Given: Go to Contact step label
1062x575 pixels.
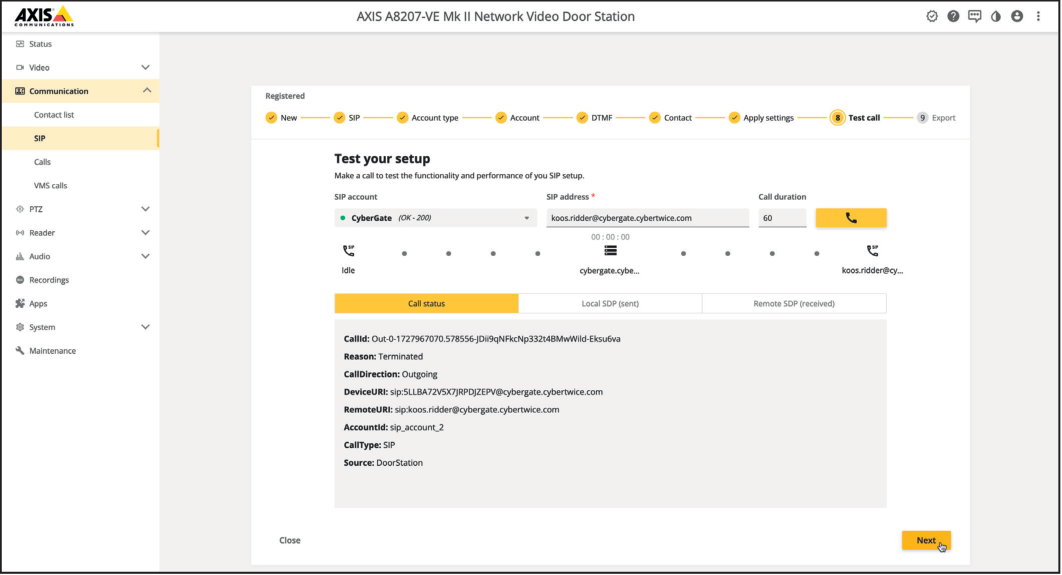Looking at the screenshot, I should point(678,118).
